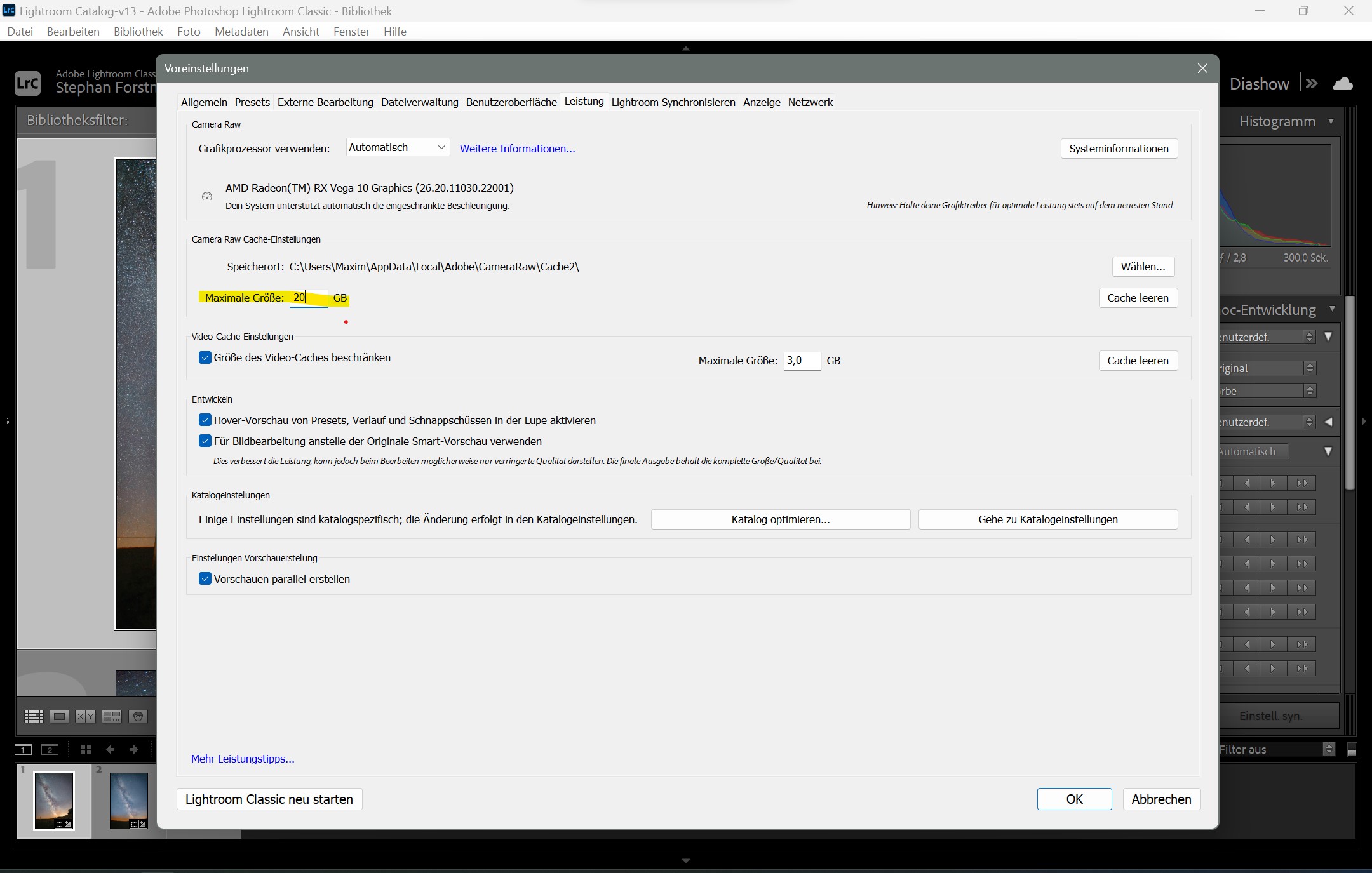Go back with the left arrow icon

pyautogui.click(x=110, y=750)
